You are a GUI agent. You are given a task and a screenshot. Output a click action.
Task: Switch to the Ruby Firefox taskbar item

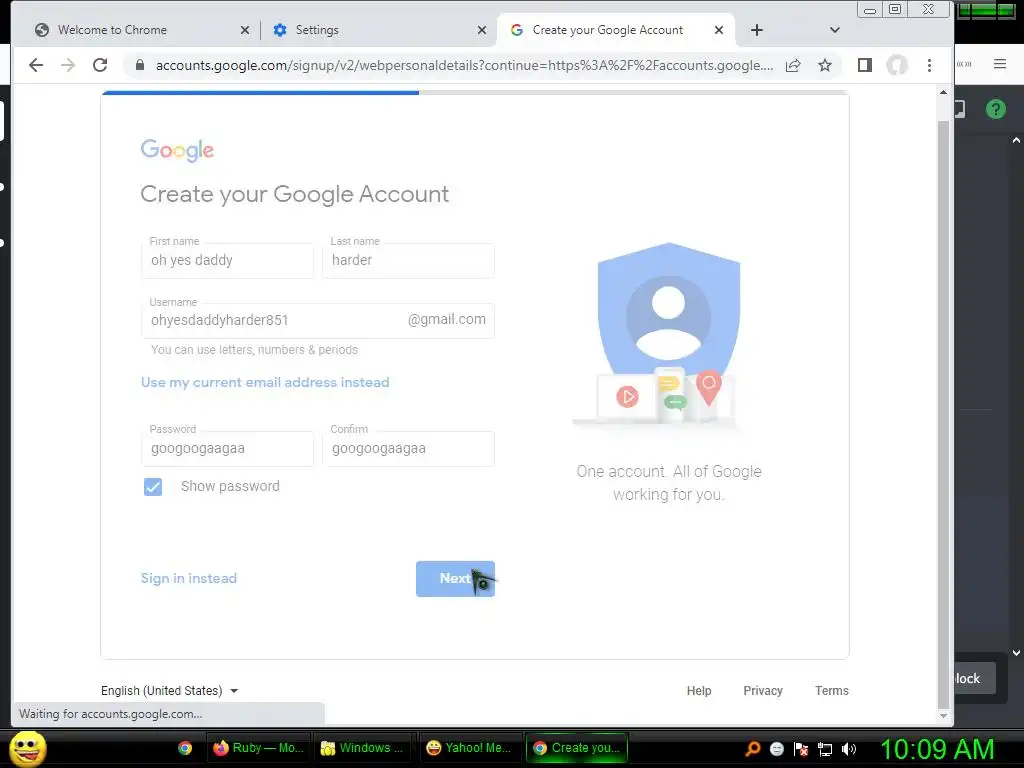click(x=259, y=748)
